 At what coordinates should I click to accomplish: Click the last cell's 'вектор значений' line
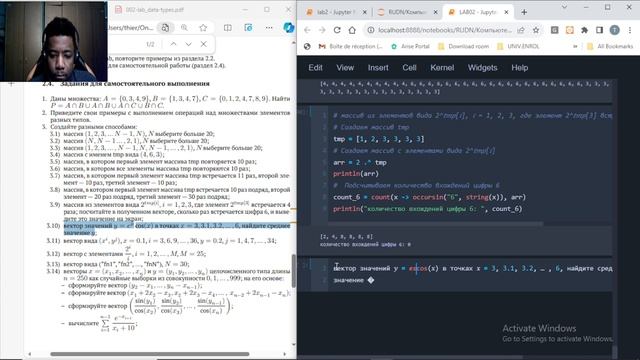click(473, 269)
